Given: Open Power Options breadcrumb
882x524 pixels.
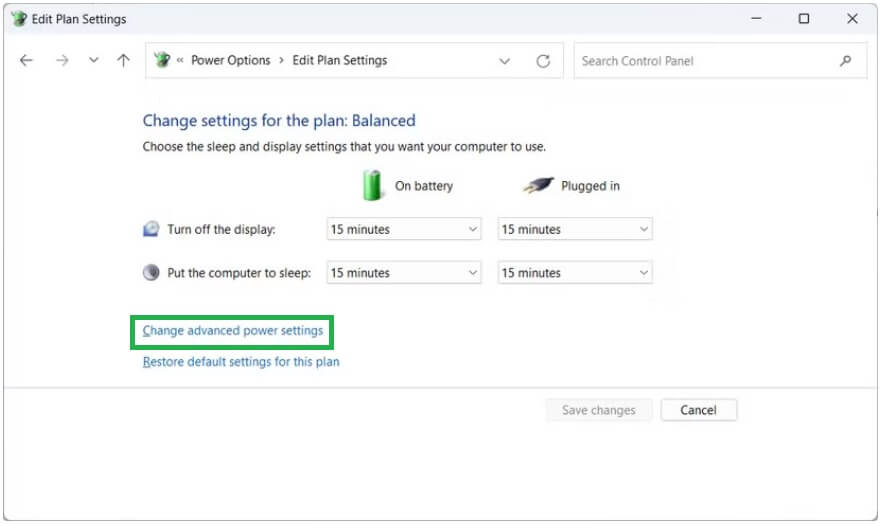Looking at the screenshot, I should pyautogui.click(x=231, y=60).
